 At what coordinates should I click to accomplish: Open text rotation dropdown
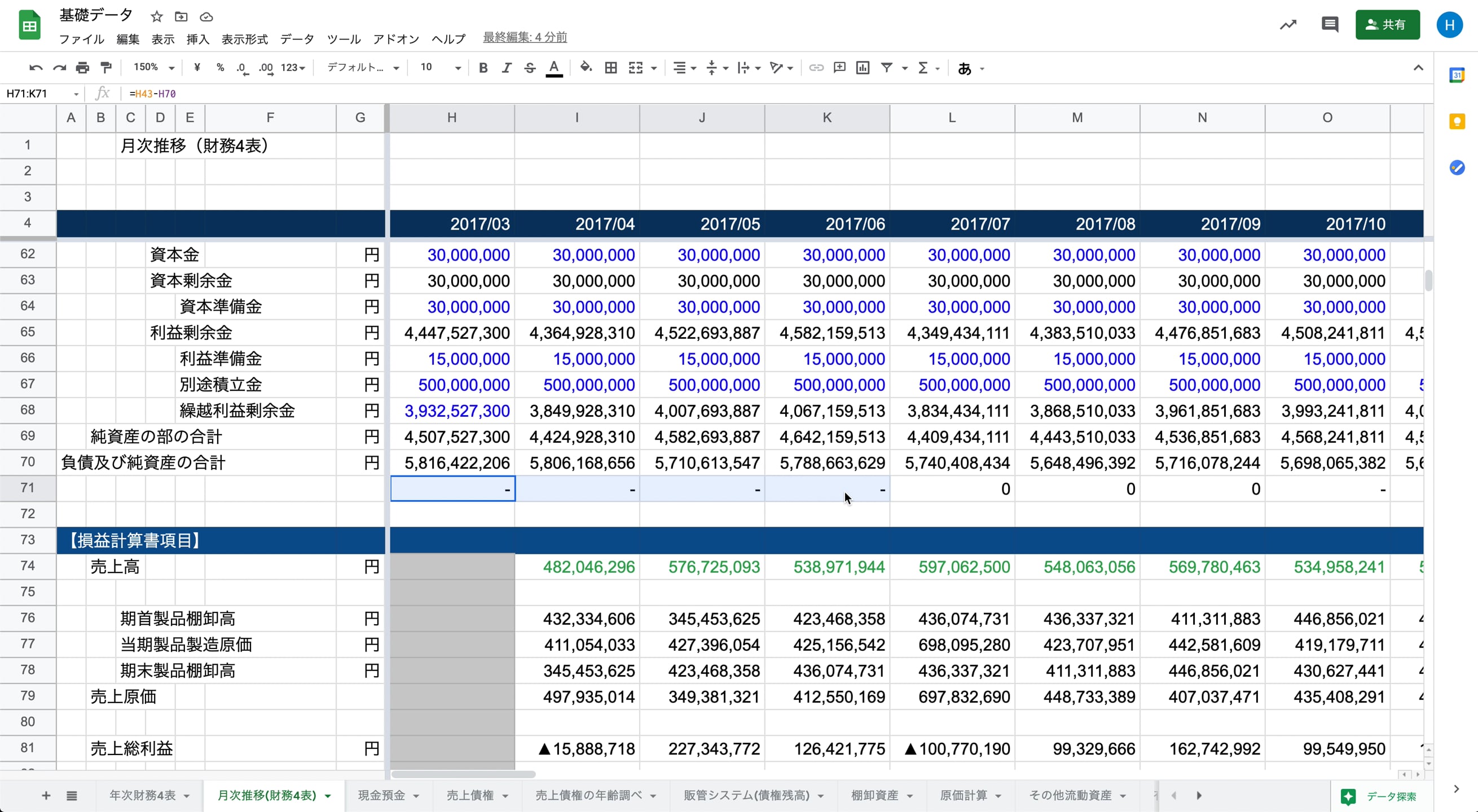781,68
